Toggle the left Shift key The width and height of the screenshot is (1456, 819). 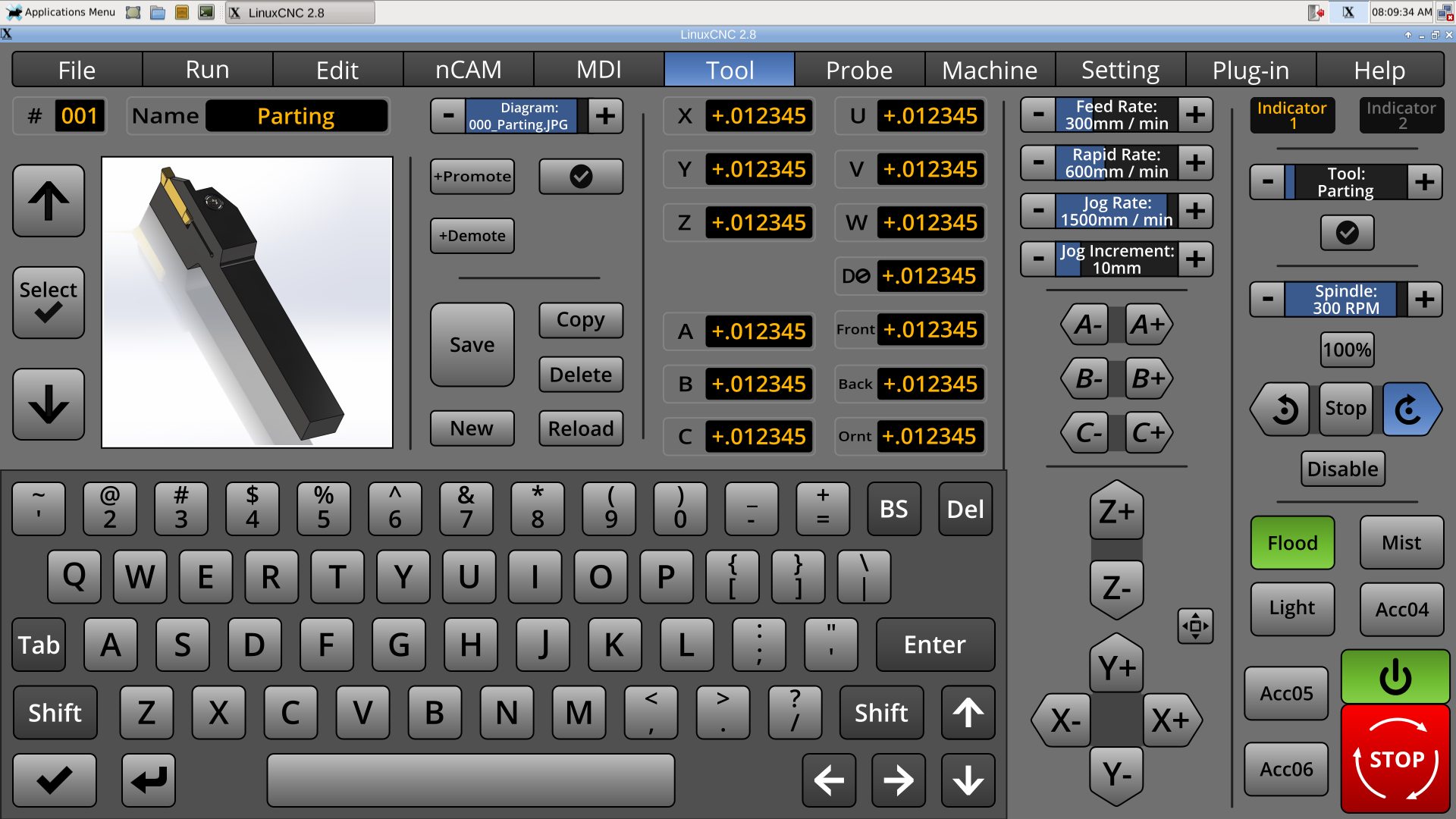[55, 713]
